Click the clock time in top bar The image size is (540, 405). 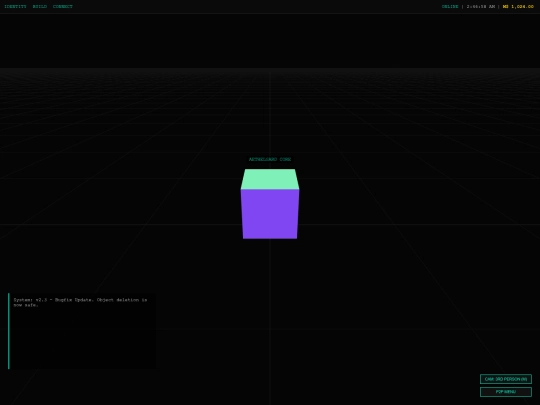[x=481, y=7]
